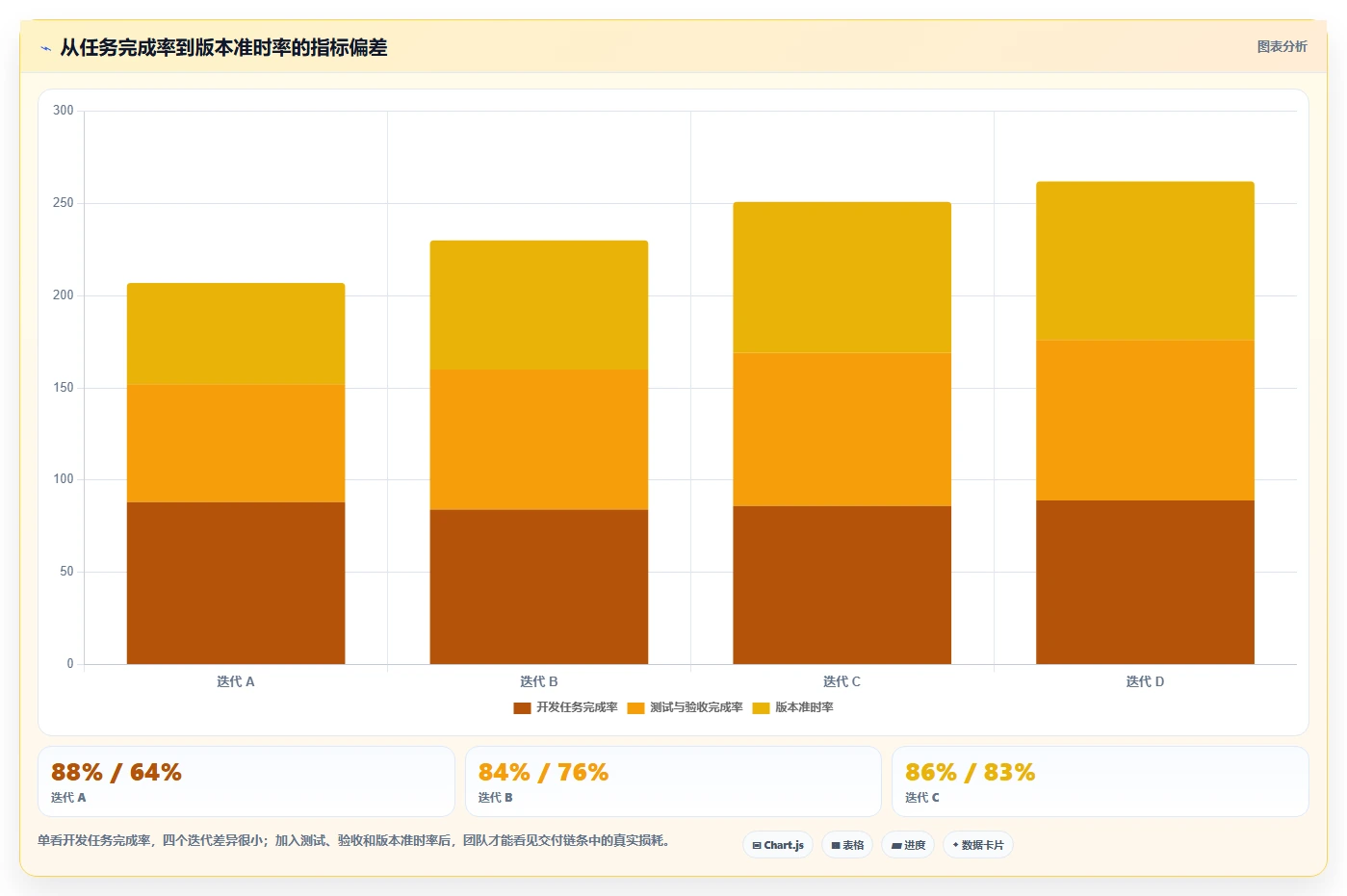This screenshot has width=1347, height=896.
Task: Toggle the 测试与验收完成率 legend swatch
Action: point(635,708)
